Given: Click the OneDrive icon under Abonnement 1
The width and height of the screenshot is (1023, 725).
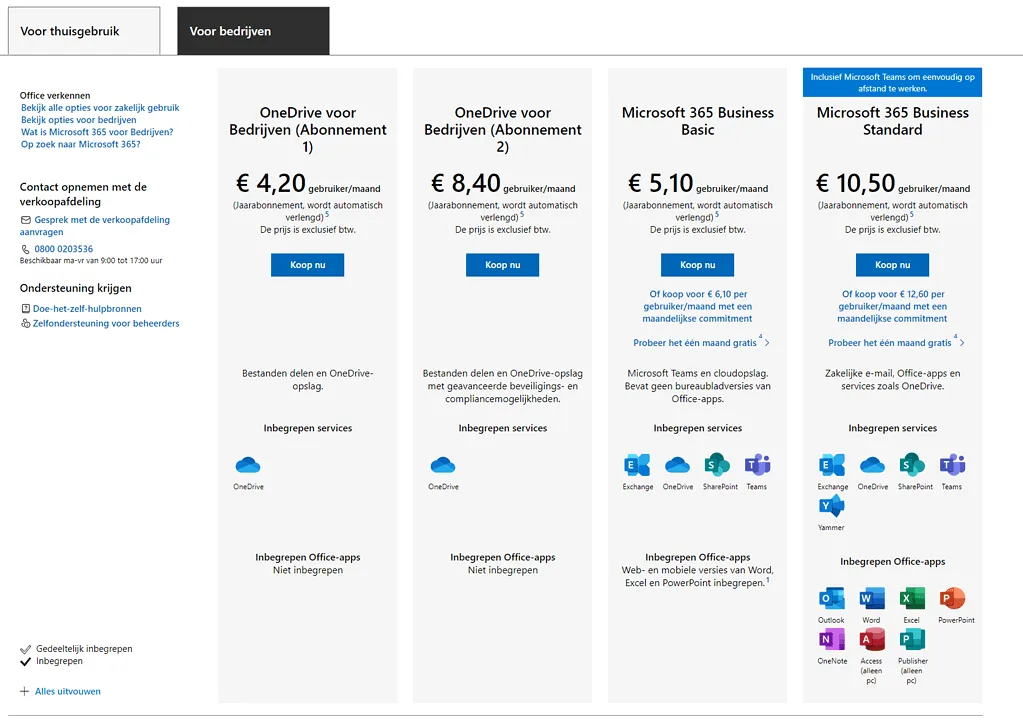Looking at the screenshot, I should (247, 467).
